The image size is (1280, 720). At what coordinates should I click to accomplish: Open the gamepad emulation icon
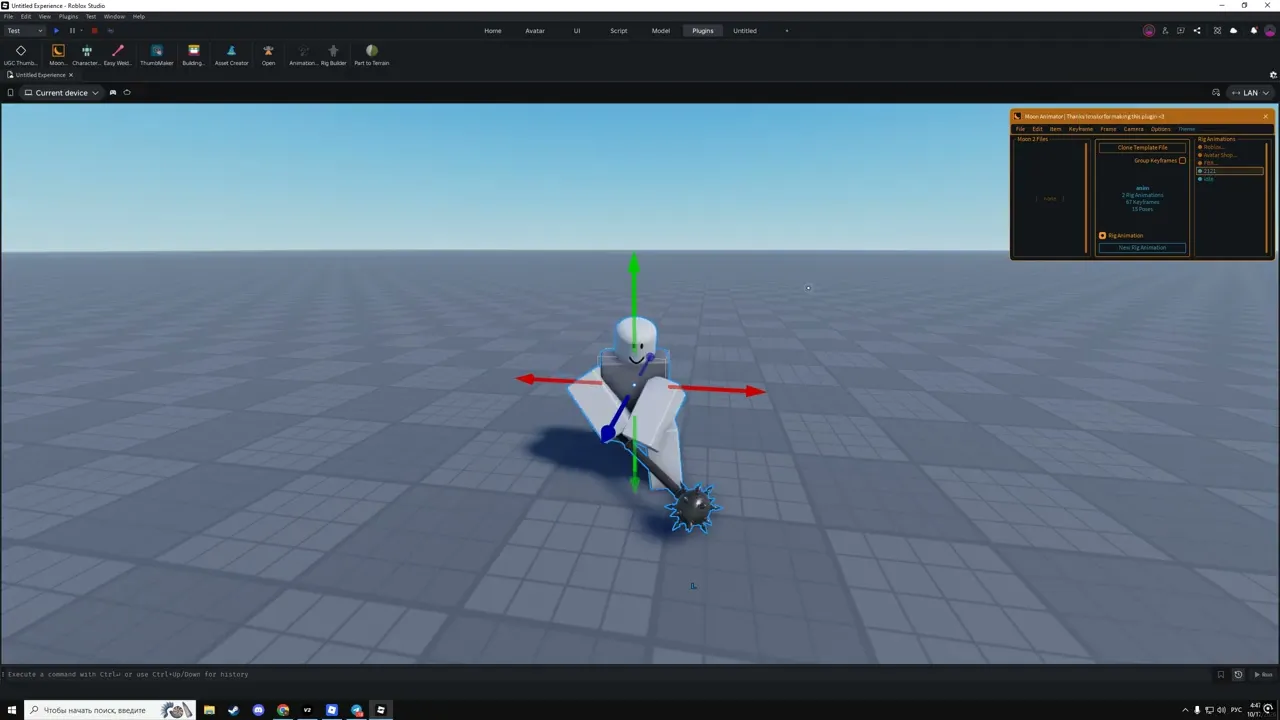[x=113, y=92]
